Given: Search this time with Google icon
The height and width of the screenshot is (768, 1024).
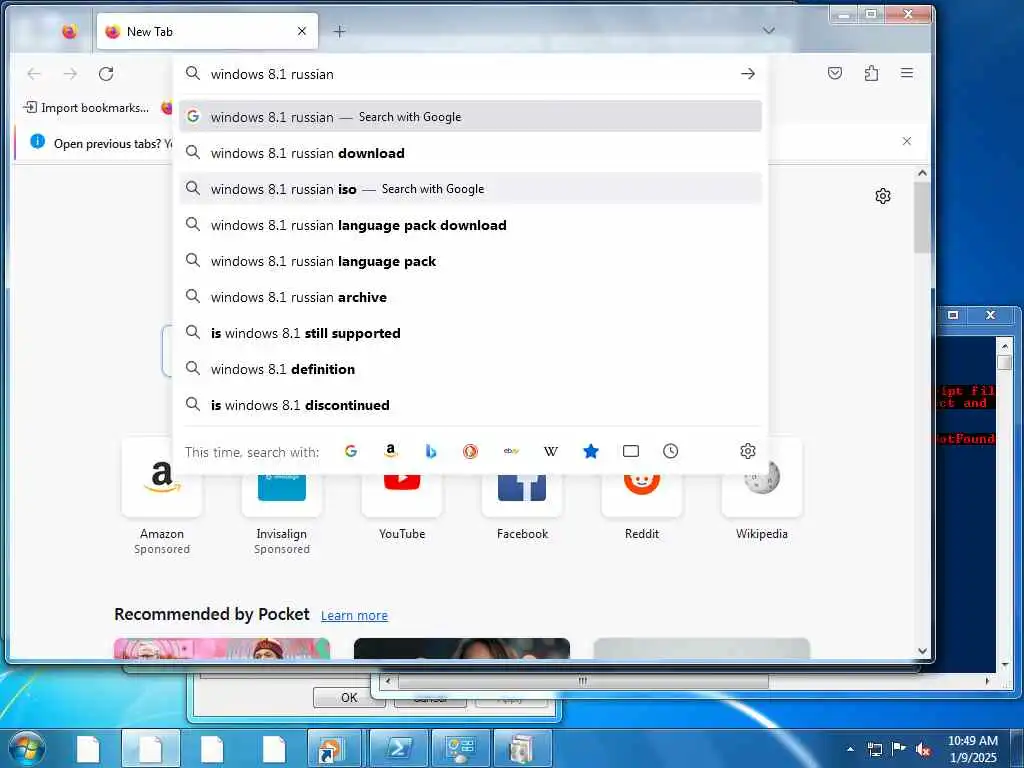Looking at the screenshot, I should tap(351, 451).
